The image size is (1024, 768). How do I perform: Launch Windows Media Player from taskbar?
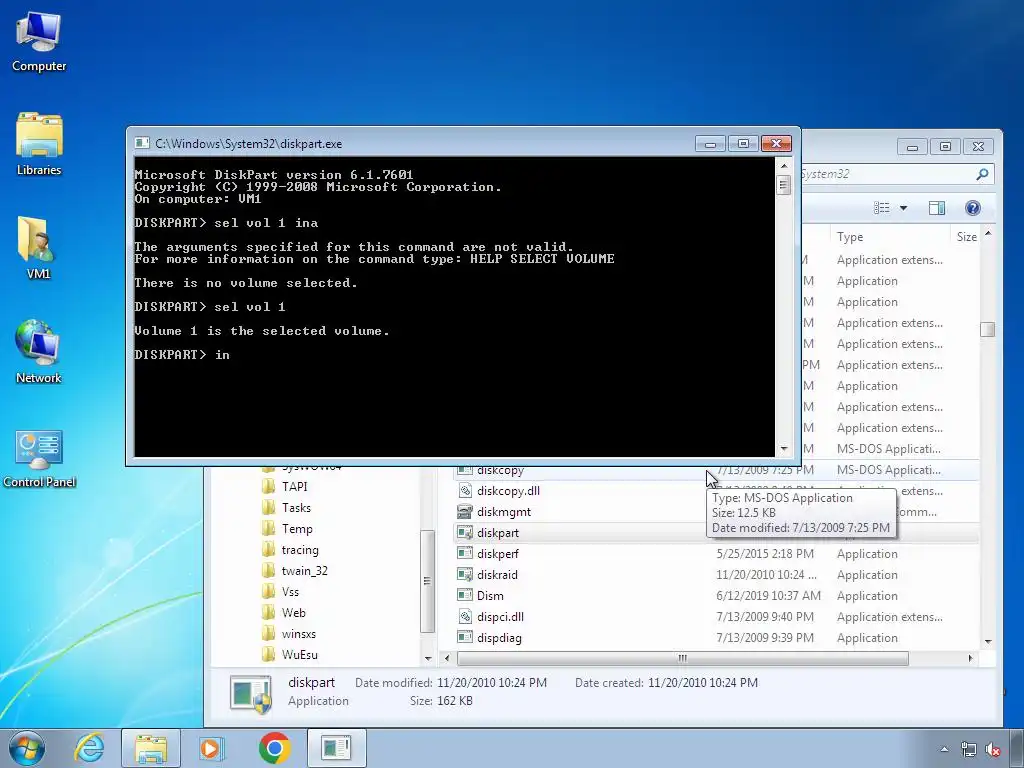[212, 748]
